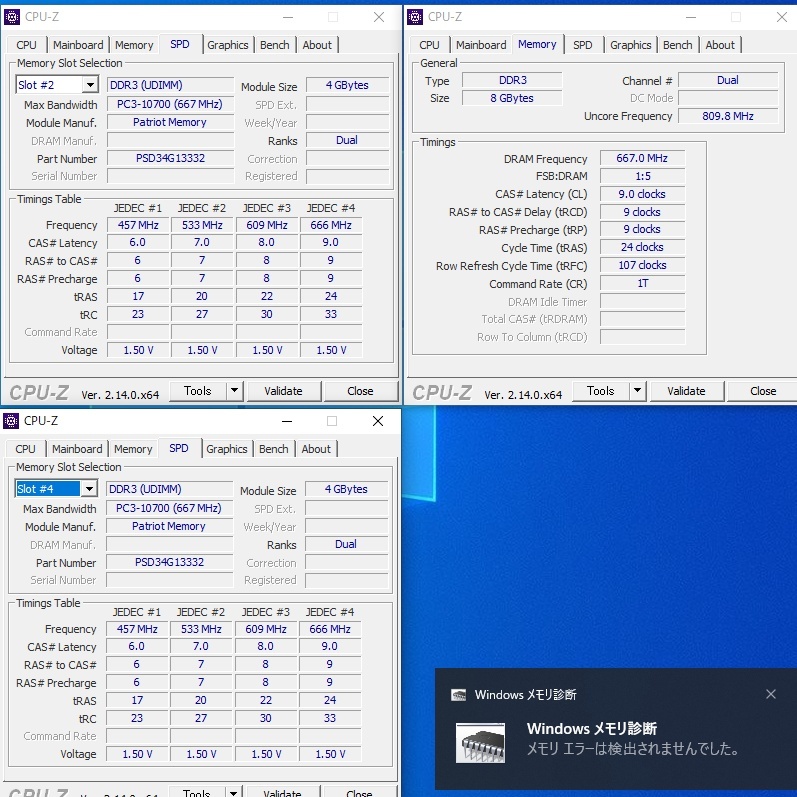The image size is (797, 797).
Task: Select SPD tab in top-left window
Action: (x=180, y=44)
